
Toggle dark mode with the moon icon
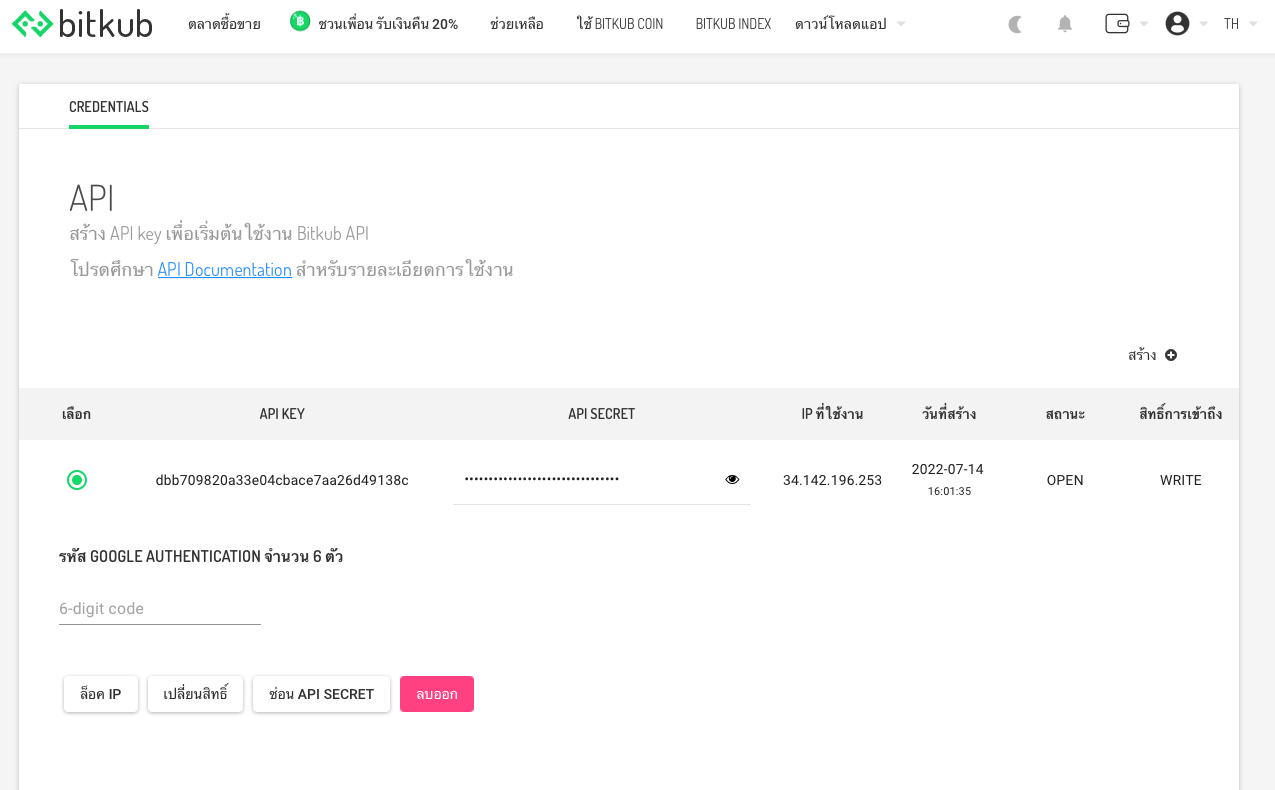pyautogui.click(x=1014, y=24)
